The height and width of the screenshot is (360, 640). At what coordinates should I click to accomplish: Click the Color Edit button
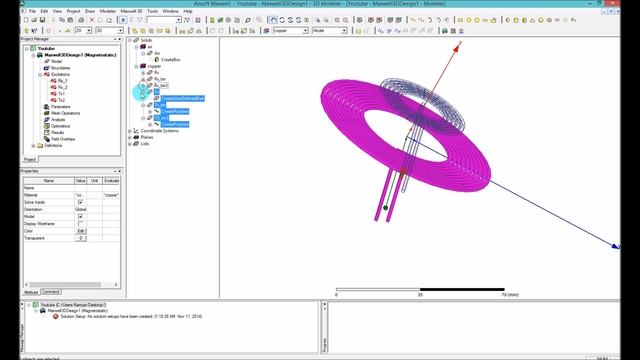coord(80,231)
